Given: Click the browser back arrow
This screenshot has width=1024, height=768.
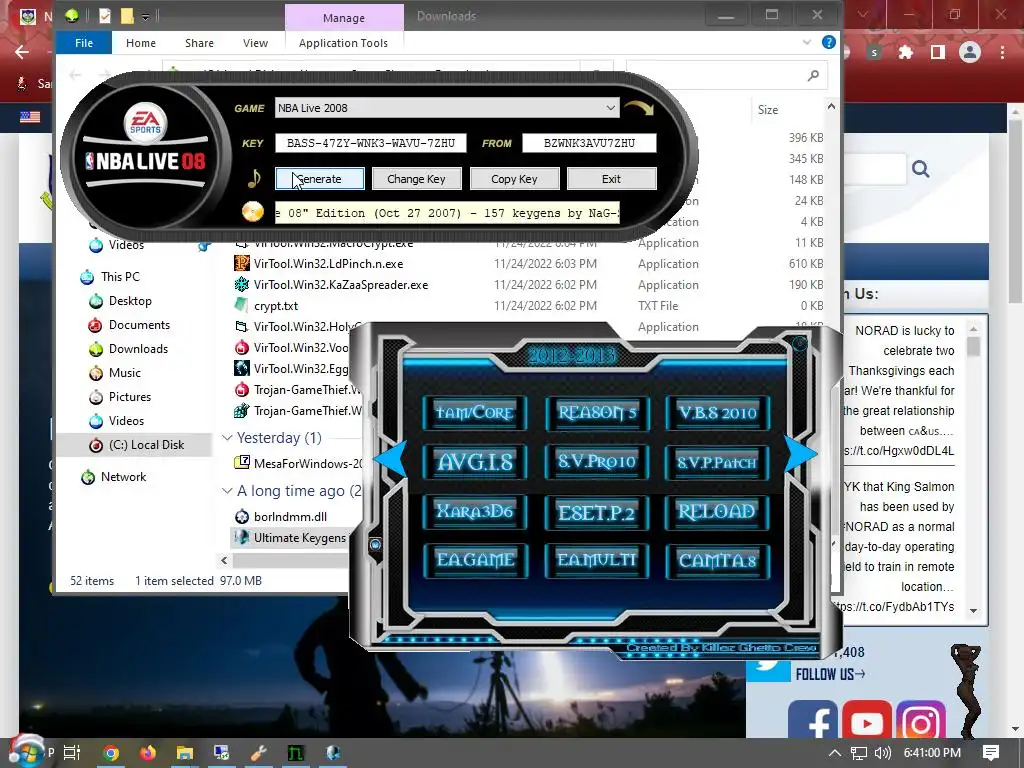Looking at the screenshot, I should [x=22, y=52].
